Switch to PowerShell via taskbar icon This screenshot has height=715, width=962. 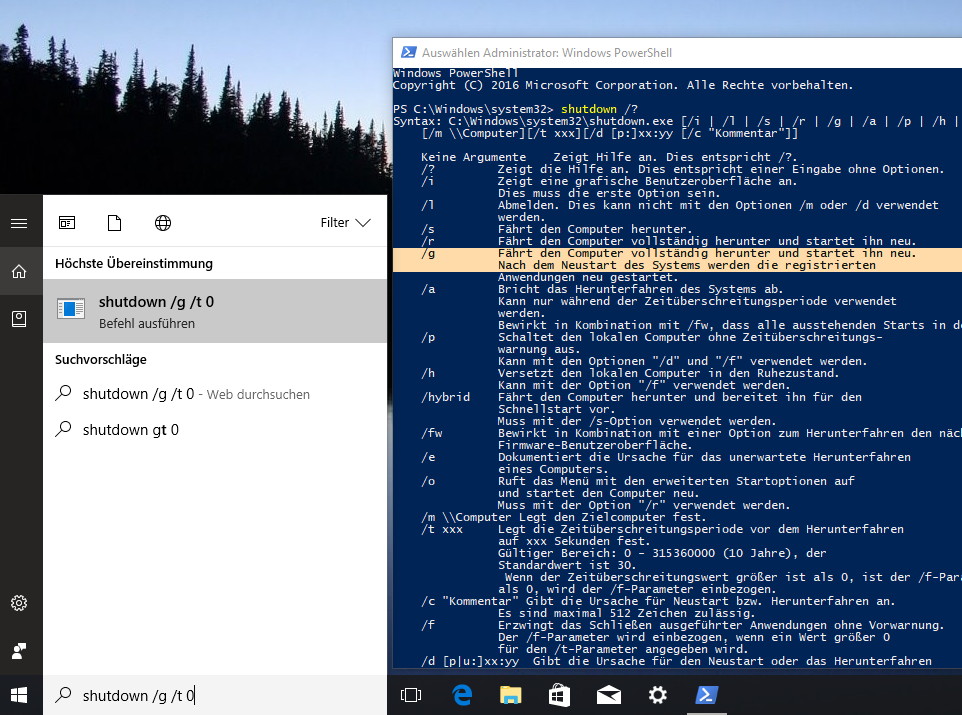706,695
